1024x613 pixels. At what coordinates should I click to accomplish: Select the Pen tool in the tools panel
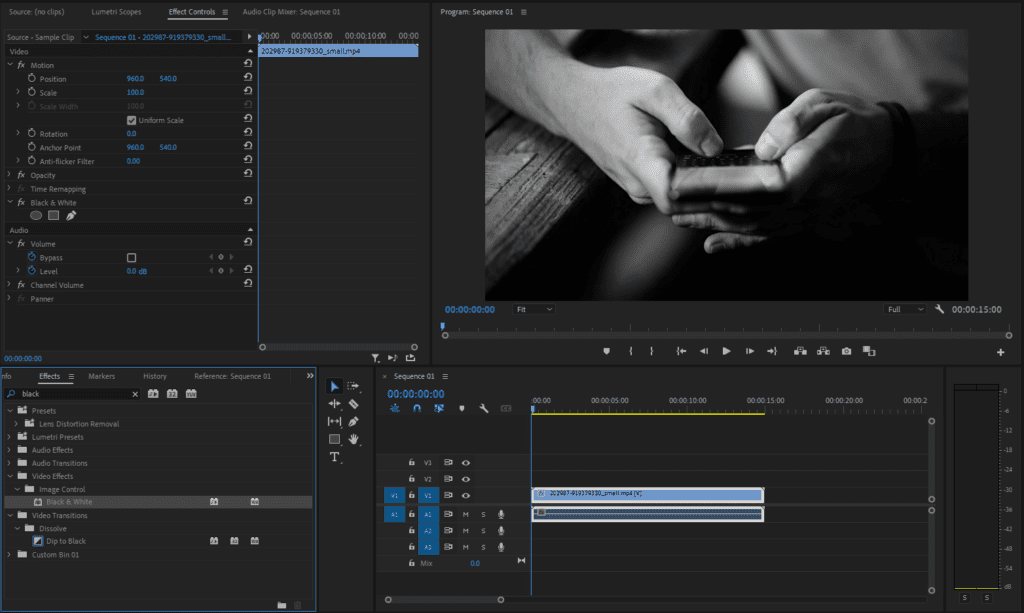pos(353,422)
